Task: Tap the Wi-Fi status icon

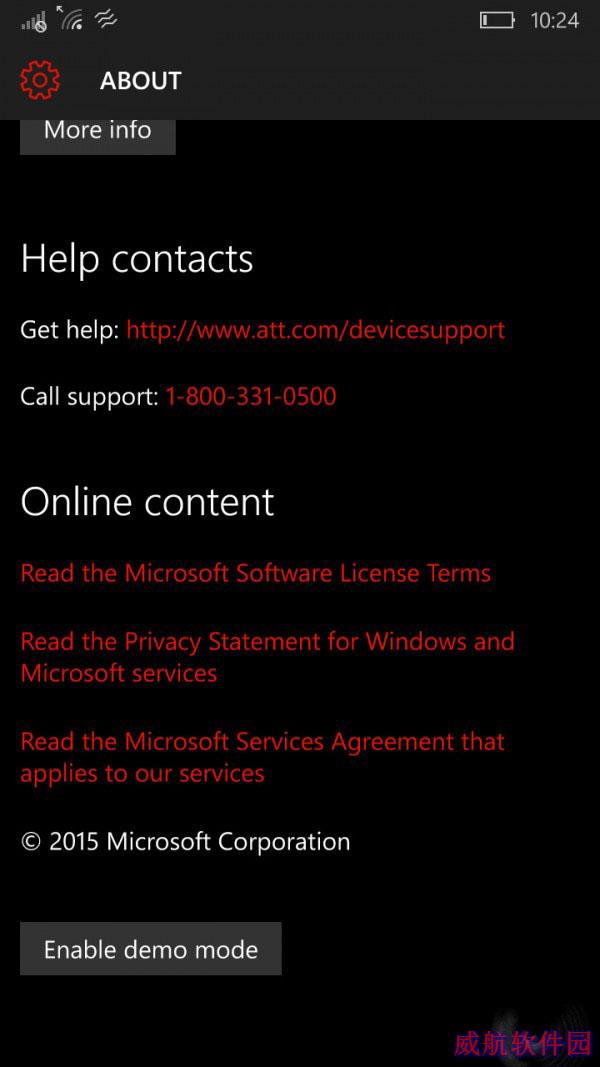Action: 69,18
